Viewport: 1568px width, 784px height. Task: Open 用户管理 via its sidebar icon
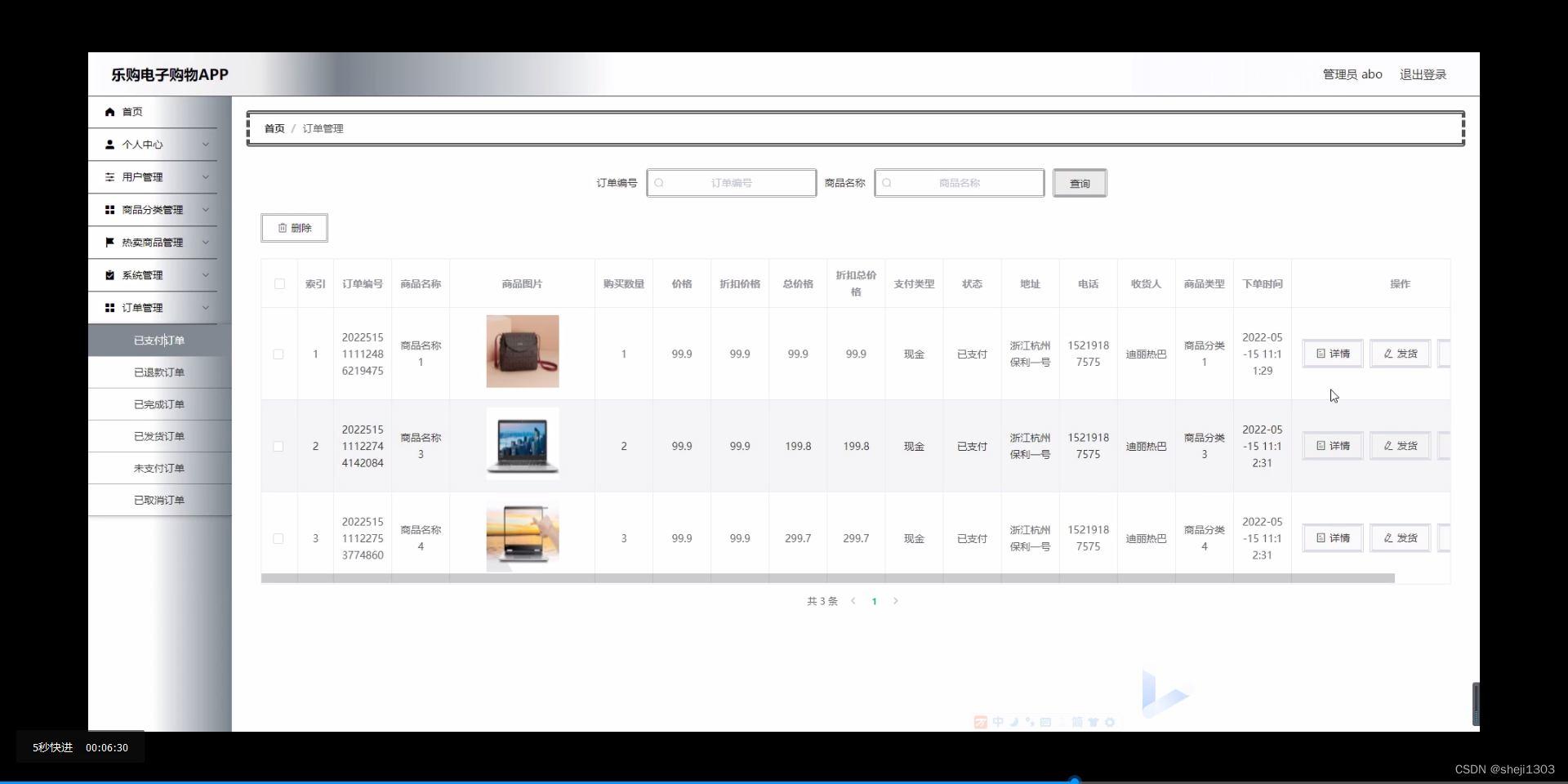[111, 176]
